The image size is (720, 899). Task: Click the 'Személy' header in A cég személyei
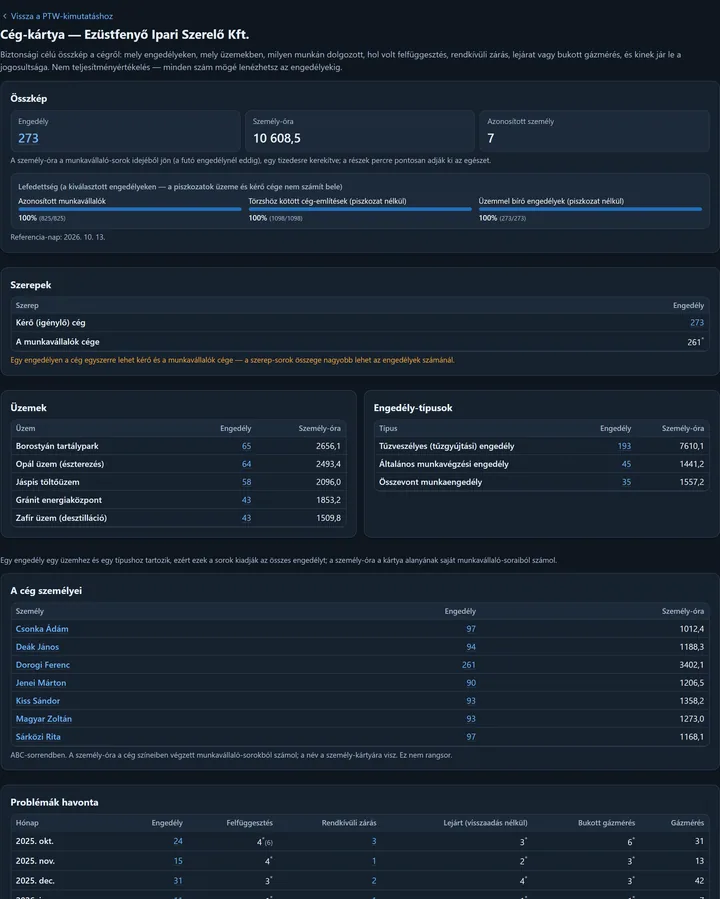30,611
